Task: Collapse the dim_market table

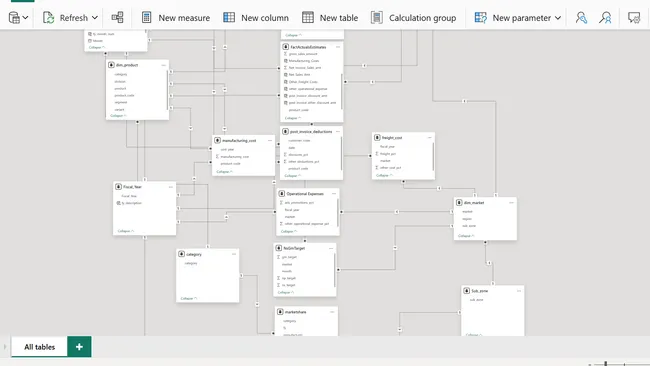Action: pyautogui.click(x=466, y=236)
